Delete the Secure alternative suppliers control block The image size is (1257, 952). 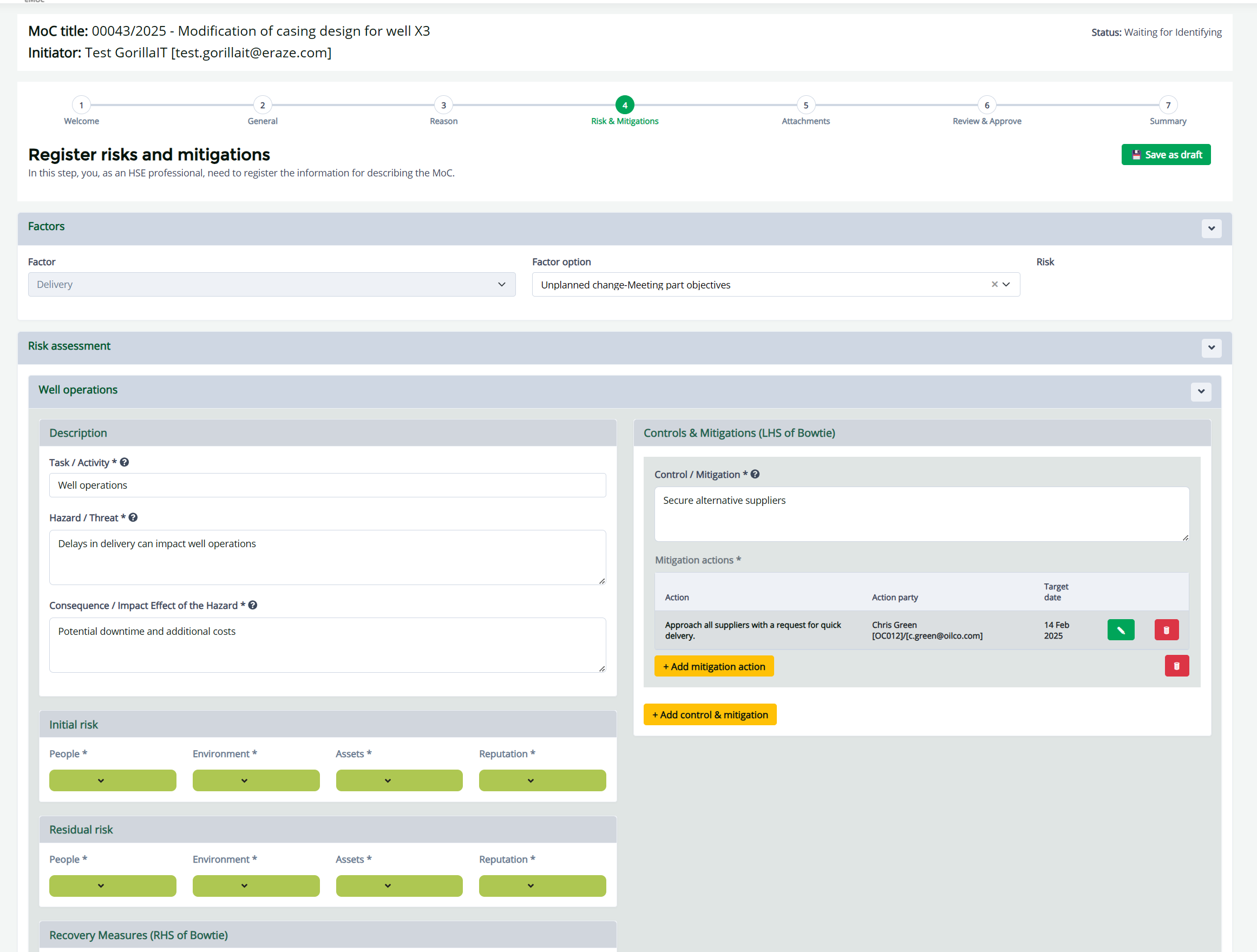tap(1176, 666)
